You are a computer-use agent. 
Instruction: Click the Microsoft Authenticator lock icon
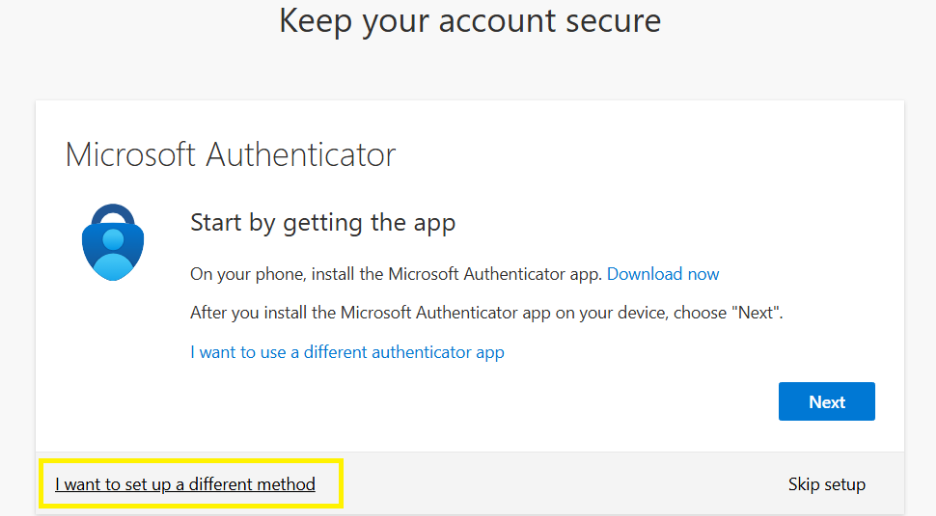(112, 243)
